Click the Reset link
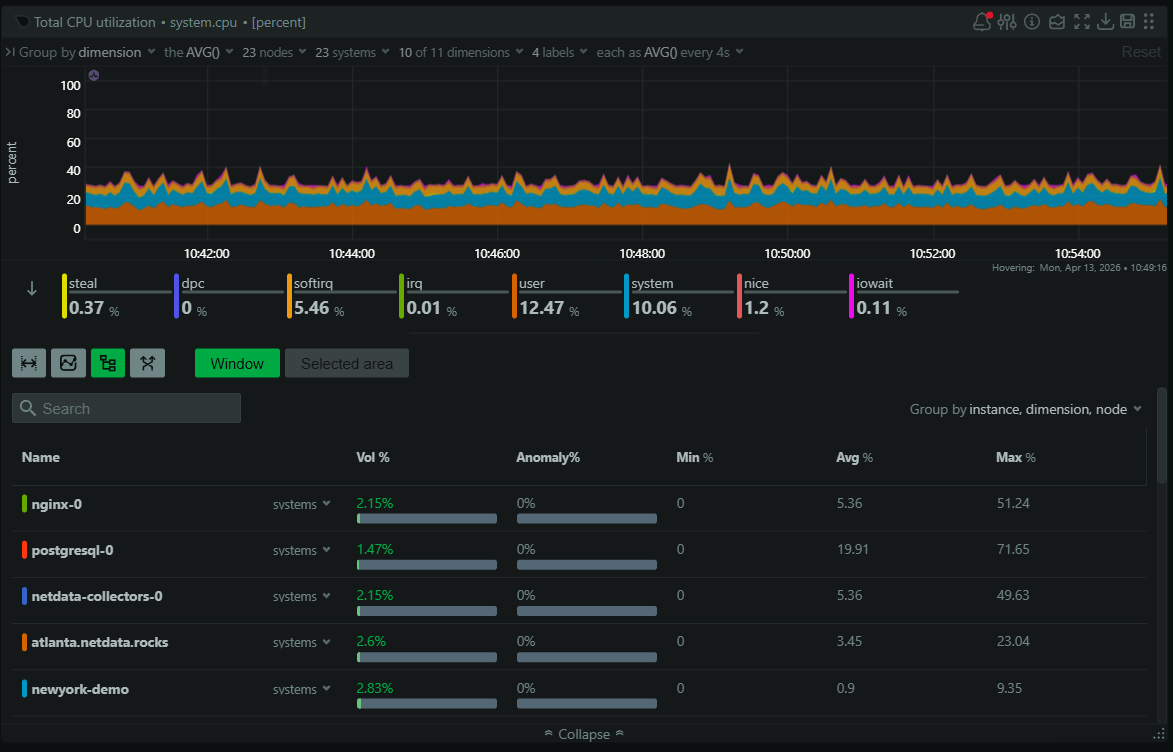Screen dimensions: 1173x752 coord(1141,51)
